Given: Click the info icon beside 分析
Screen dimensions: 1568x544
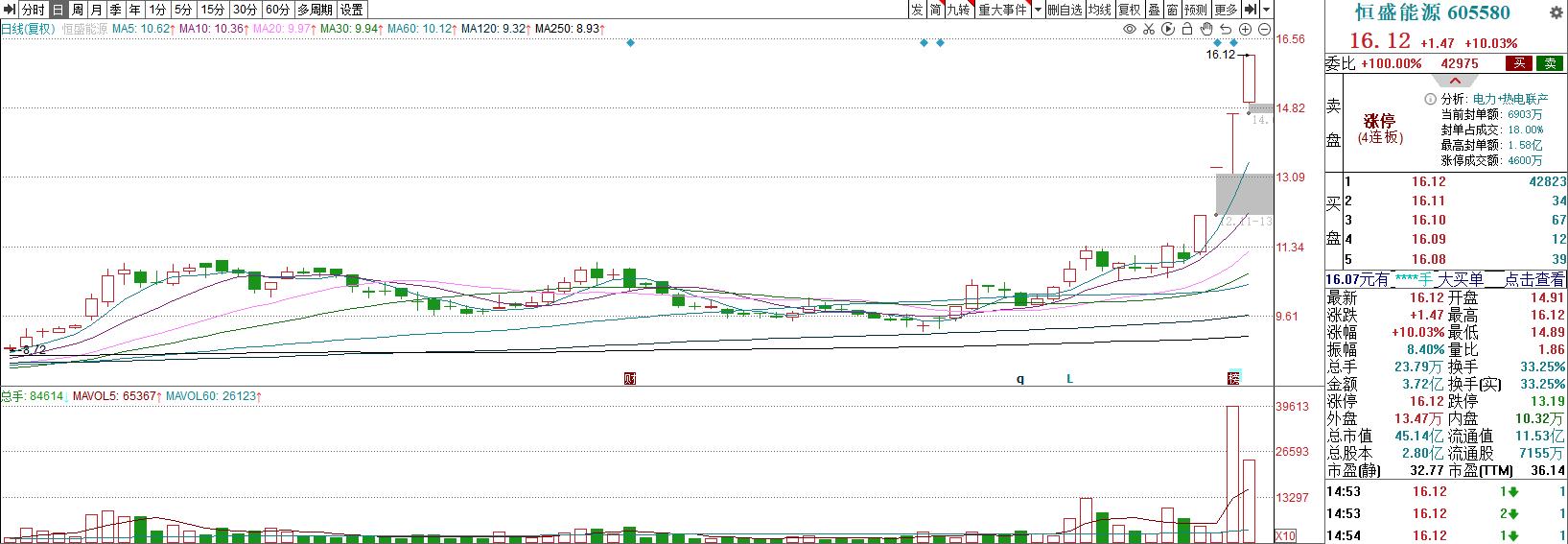Looking at the screenshot, I should point(1431,99).
